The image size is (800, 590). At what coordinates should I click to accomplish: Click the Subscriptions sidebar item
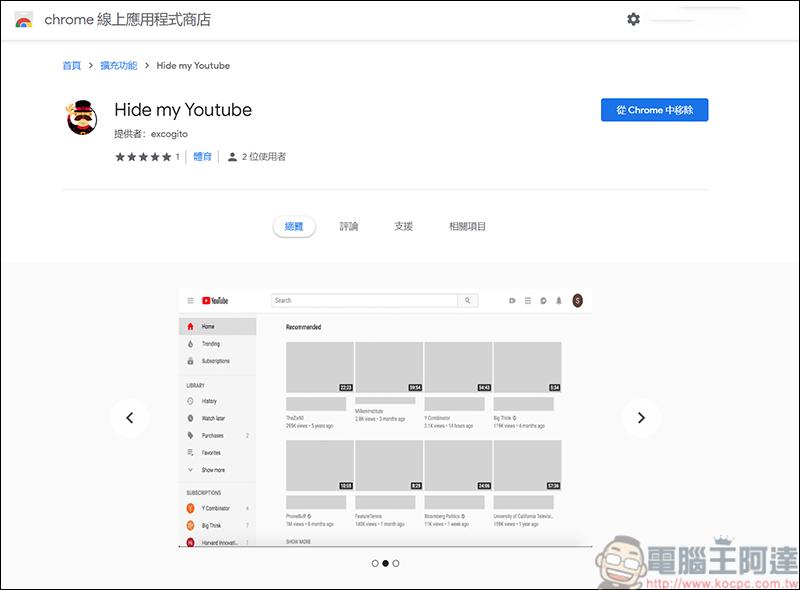pos(217,361)
